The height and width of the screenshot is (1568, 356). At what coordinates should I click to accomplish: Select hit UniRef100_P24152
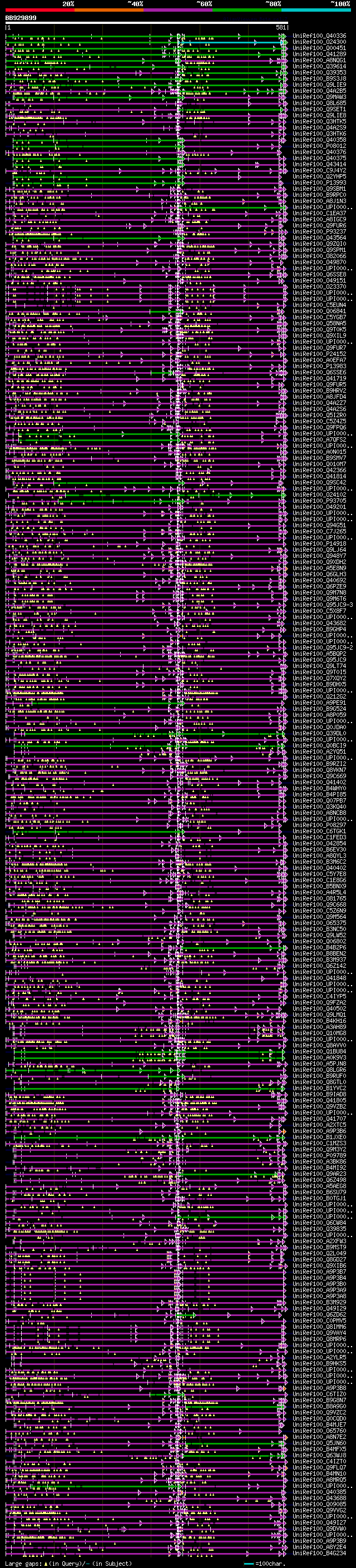319,354
